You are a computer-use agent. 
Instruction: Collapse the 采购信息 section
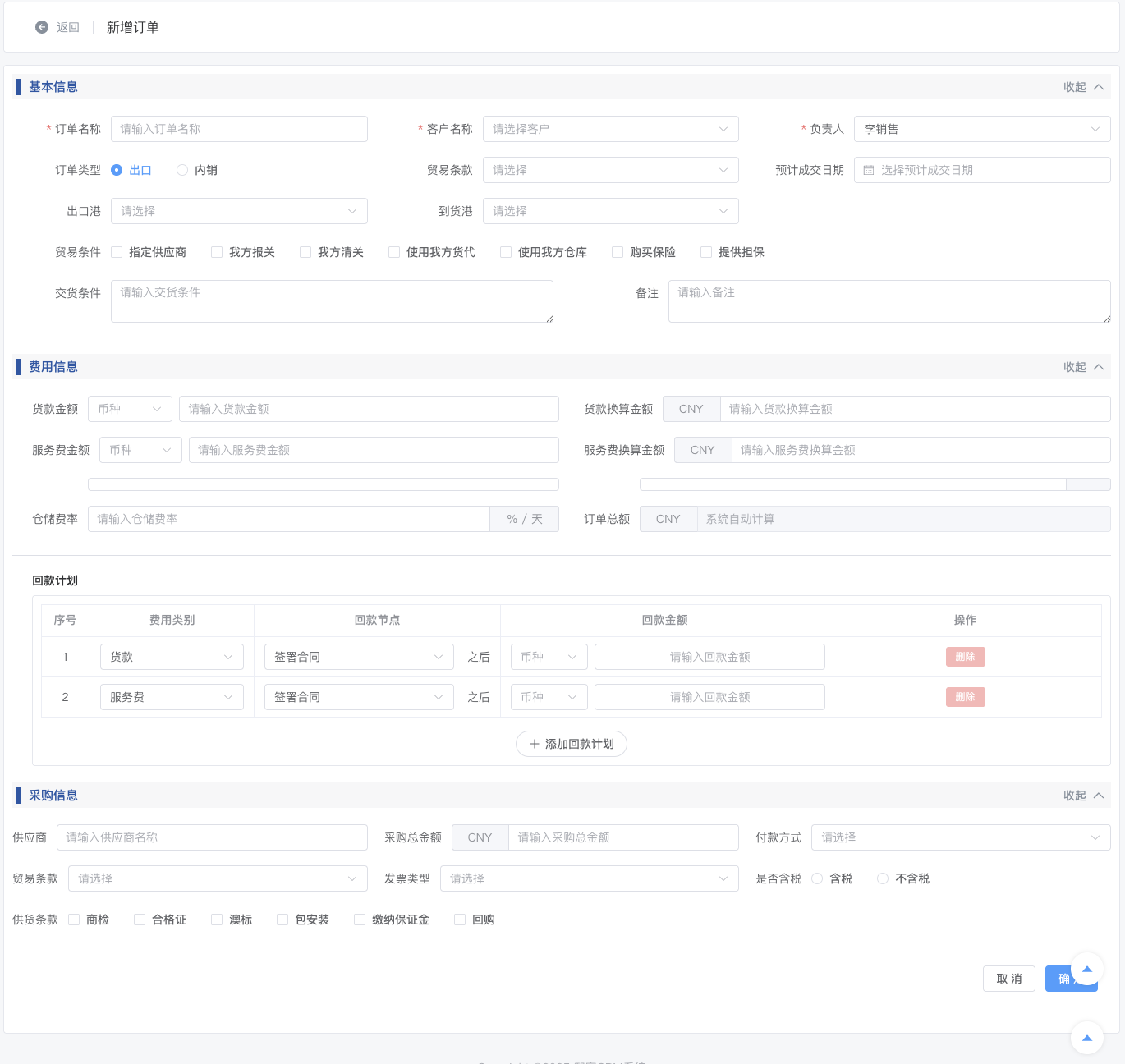point(1083,796)
